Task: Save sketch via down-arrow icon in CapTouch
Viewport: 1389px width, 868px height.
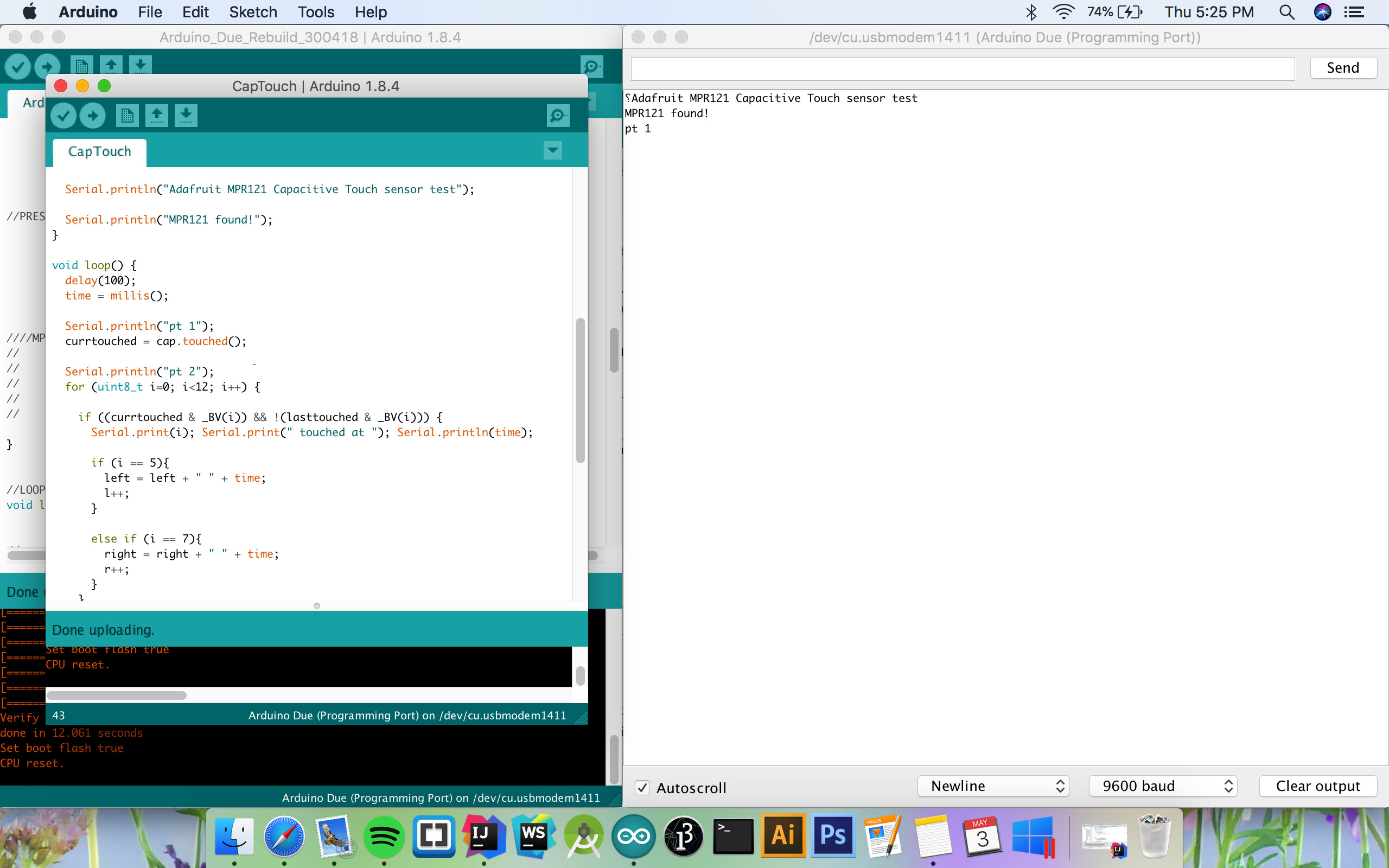Action: pos(186,116)
